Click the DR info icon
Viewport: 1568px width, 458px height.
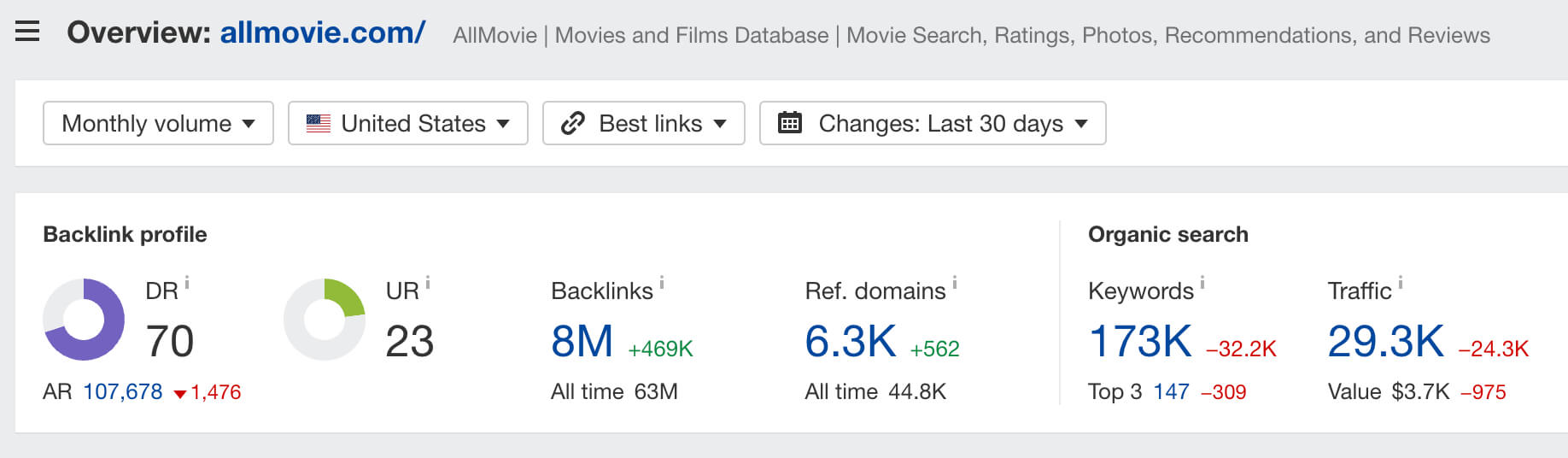187,282
